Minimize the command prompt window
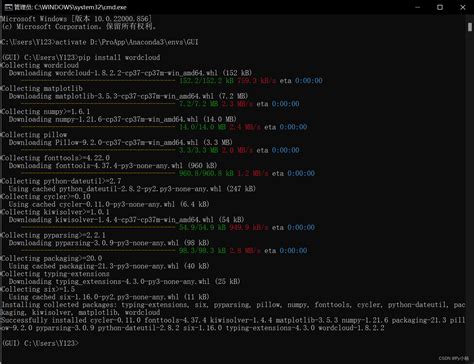Image resolution: width=474 pixels, height=364 pixels. [418, 7]
